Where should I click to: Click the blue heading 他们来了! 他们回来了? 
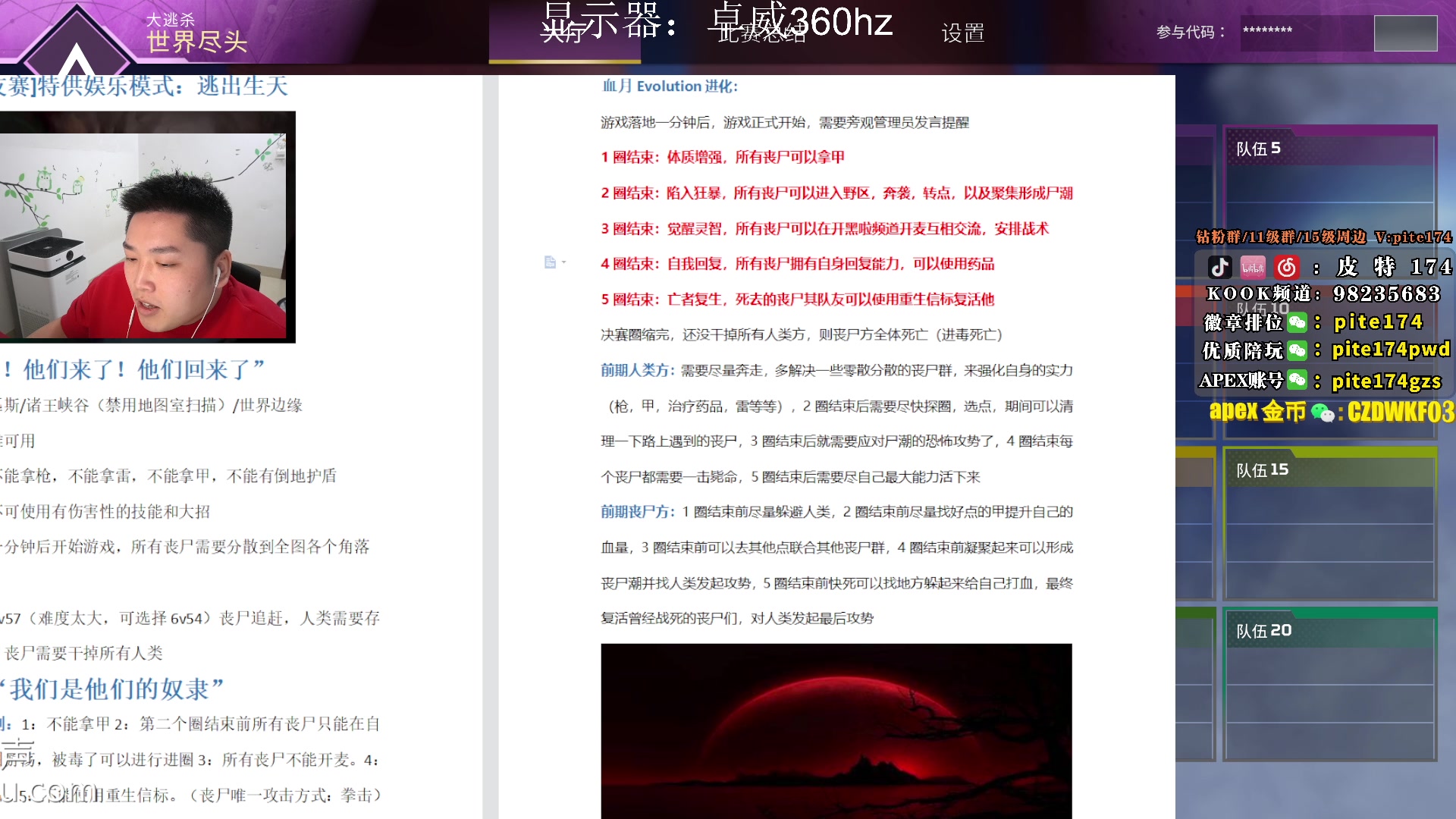click(133, 370)
